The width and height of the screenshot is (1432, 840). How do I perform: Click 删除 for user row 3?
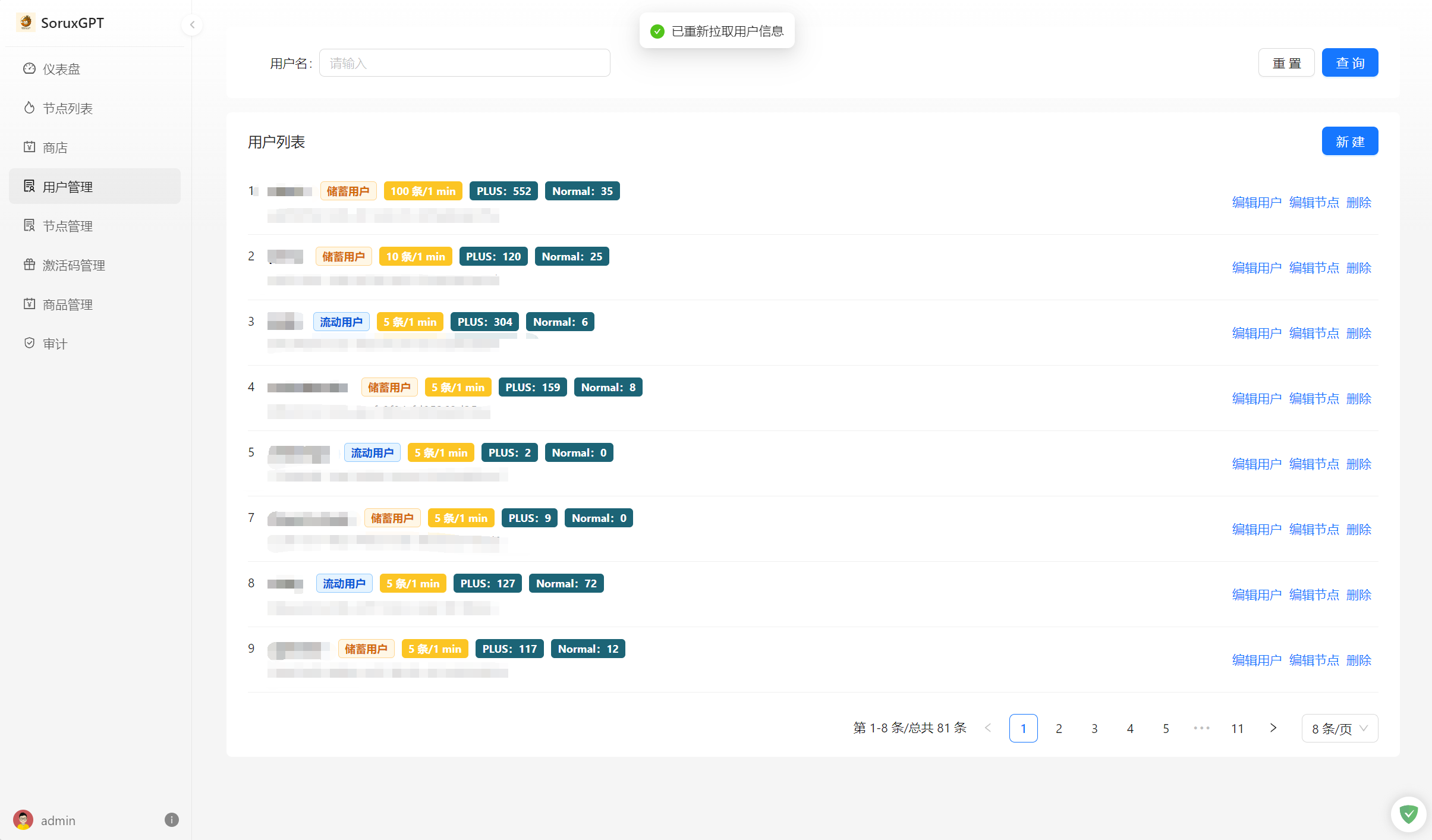(1358, 334)
